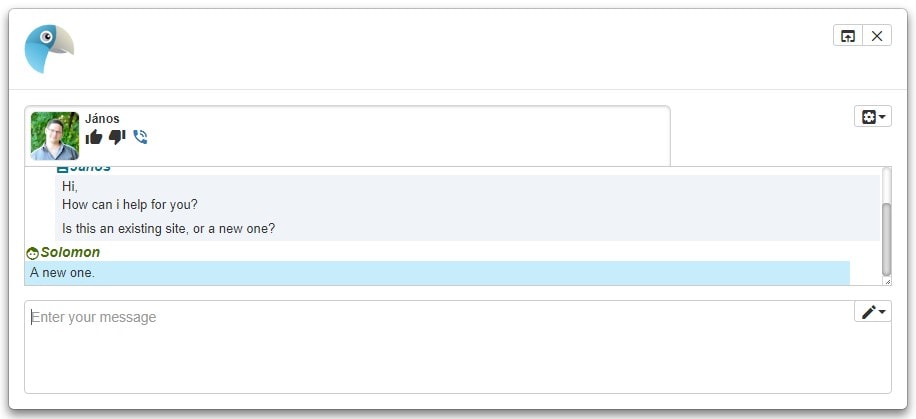This screenshot has width=916, height=419.
Task: Click the operator name János in header
Action: 102,119
